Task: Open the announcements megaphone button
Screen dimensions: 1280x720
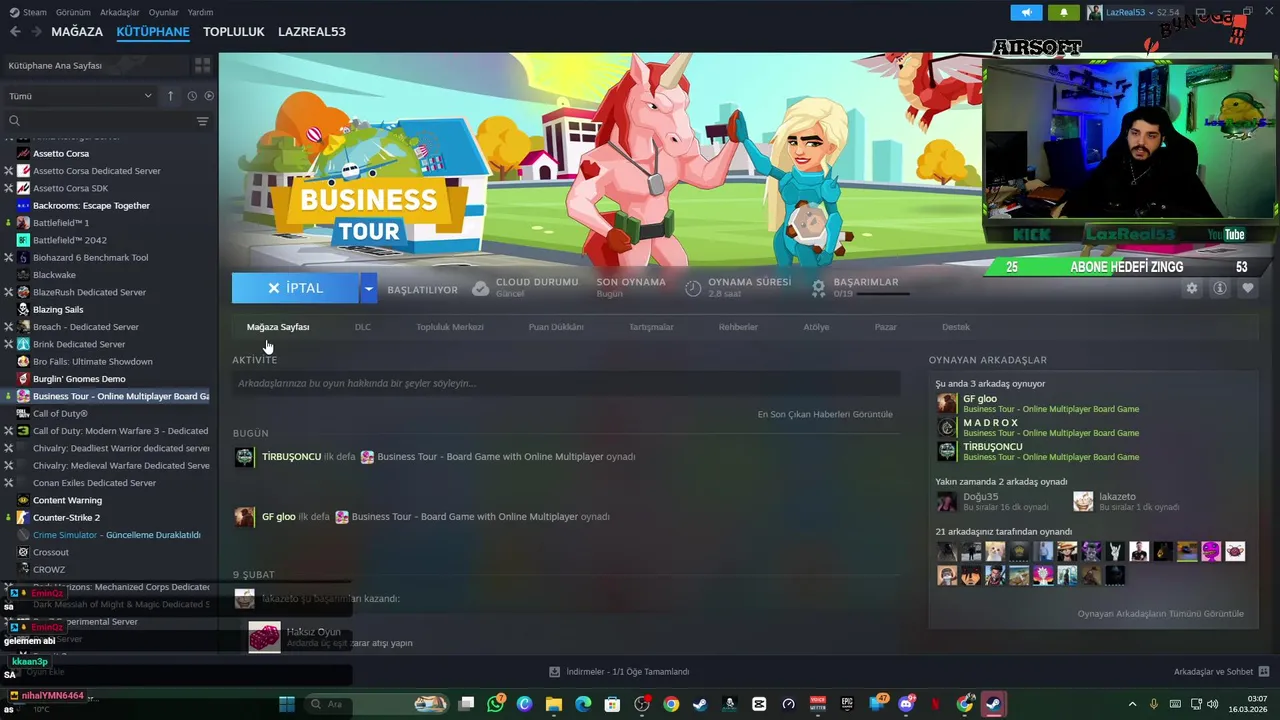Action: point(1026,12)
